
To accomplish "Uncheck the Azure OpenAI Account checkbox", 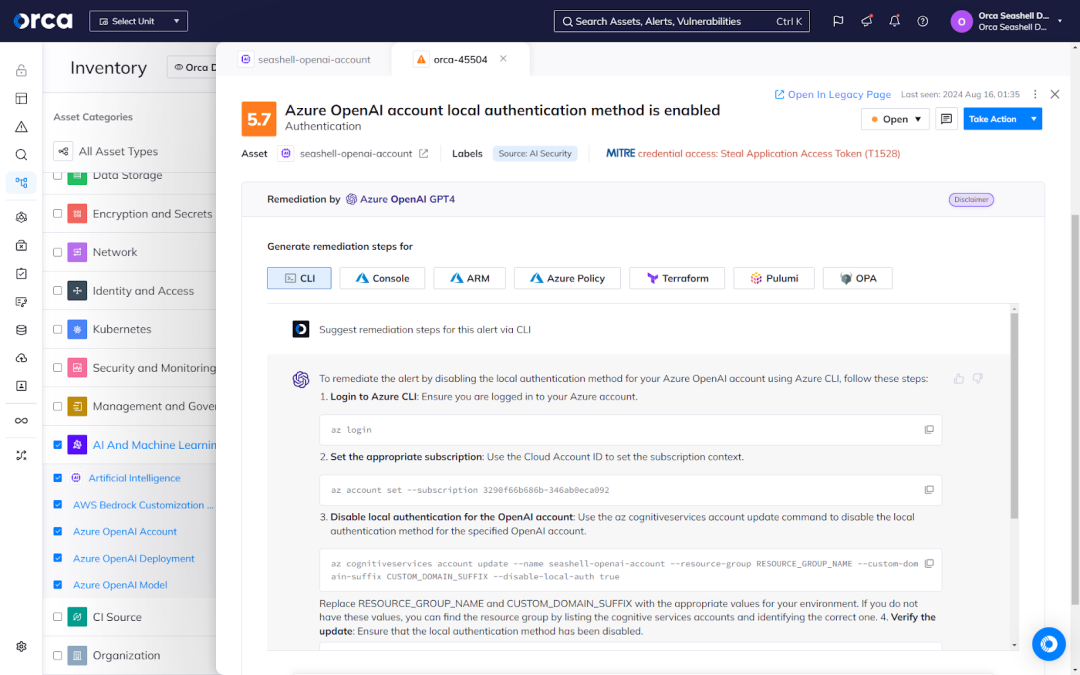I will tap(58, 532).
